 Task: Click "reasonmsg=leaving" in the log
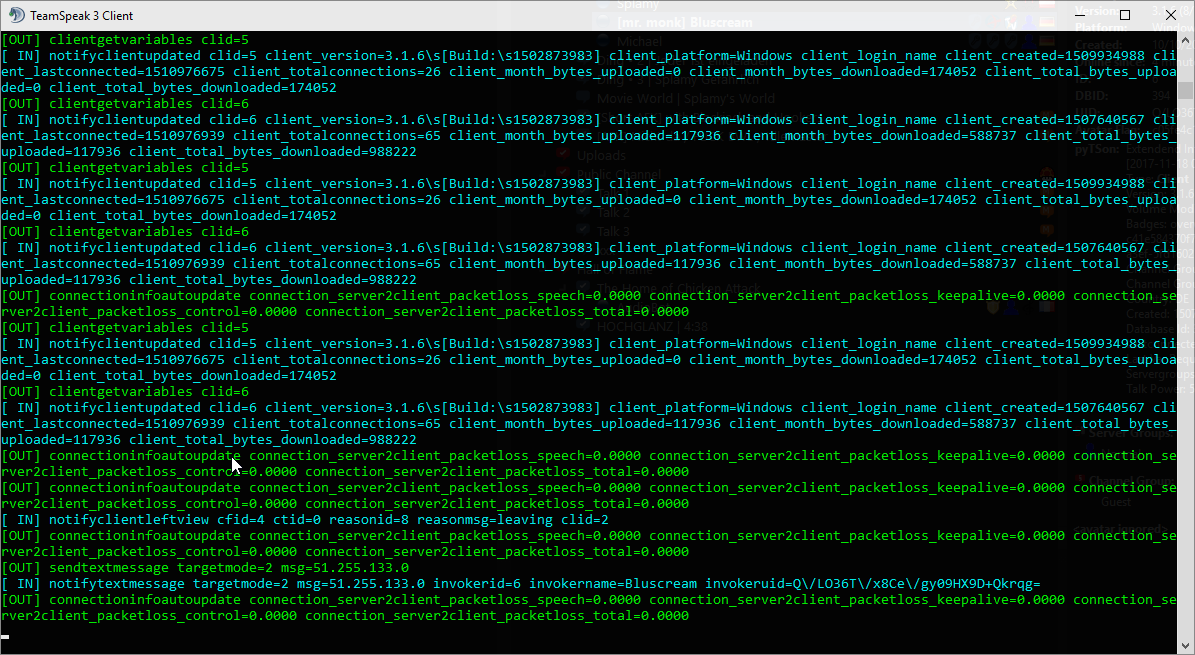[485, 520]
